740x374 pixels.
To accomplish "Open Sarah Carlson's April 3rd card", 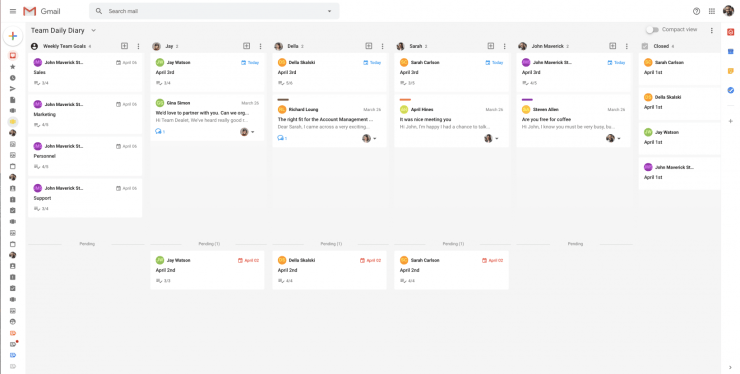I will point(452,72).
